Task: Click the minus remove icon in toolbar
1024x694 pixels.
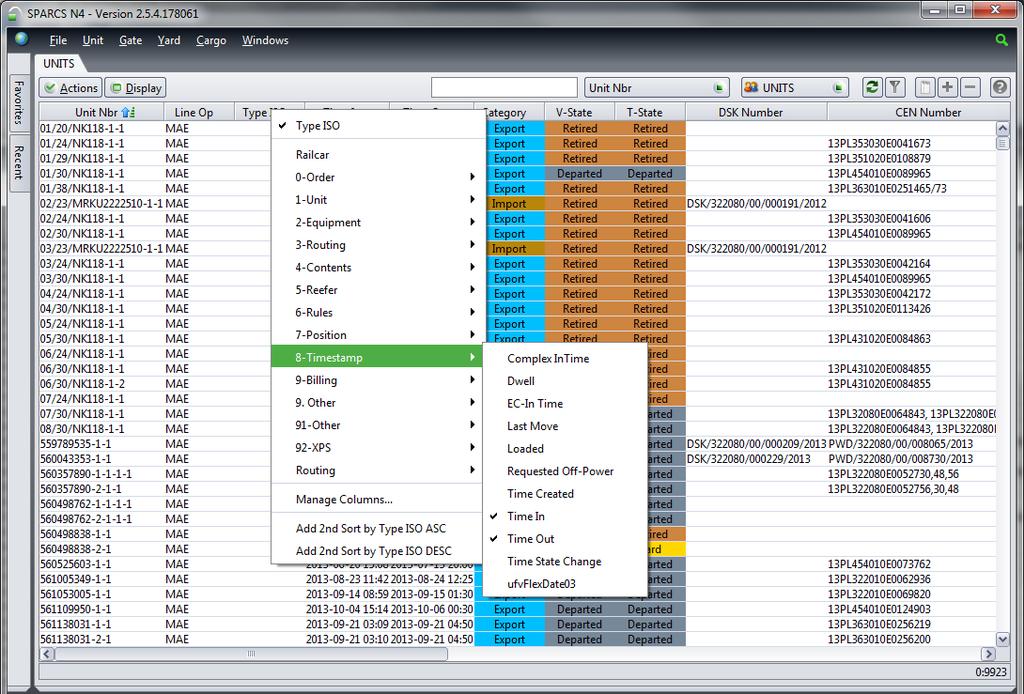Action: click(x=970, y=87)
